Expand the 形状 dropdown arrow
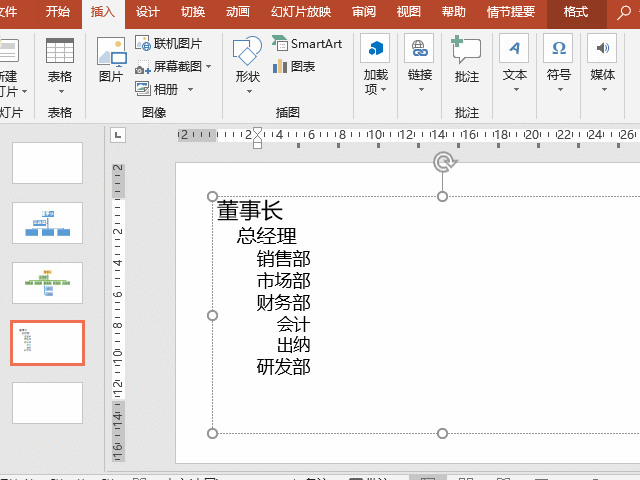Image resolution: width=640 pixels, height=480 pixels. [x=249, y=92]
